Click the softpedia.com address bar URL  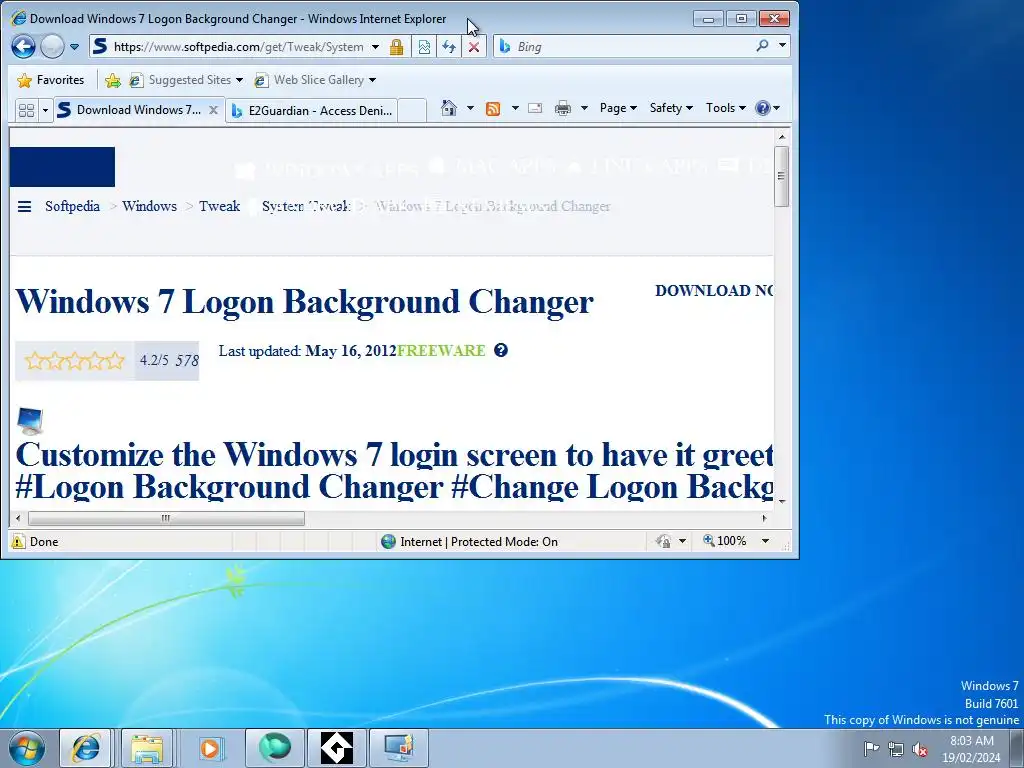[238, 46]
